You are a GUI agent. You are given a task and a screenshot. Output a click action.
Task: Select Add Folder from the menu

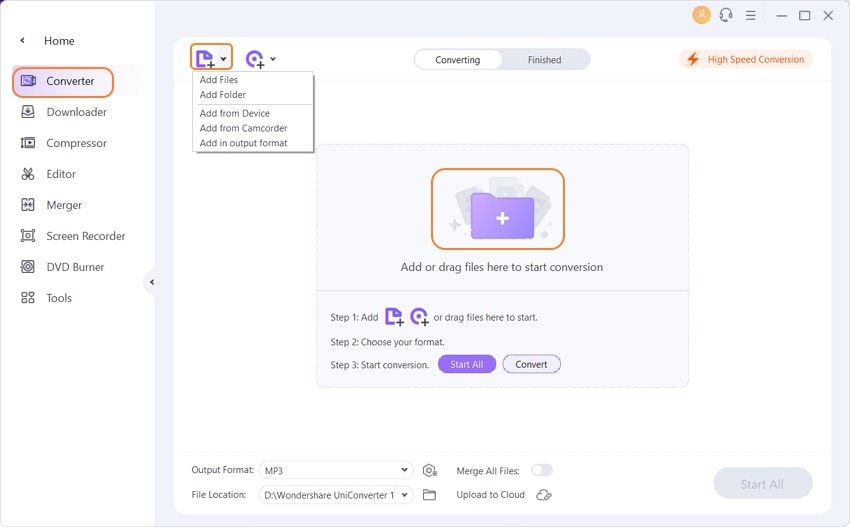(x=223, y=95)
